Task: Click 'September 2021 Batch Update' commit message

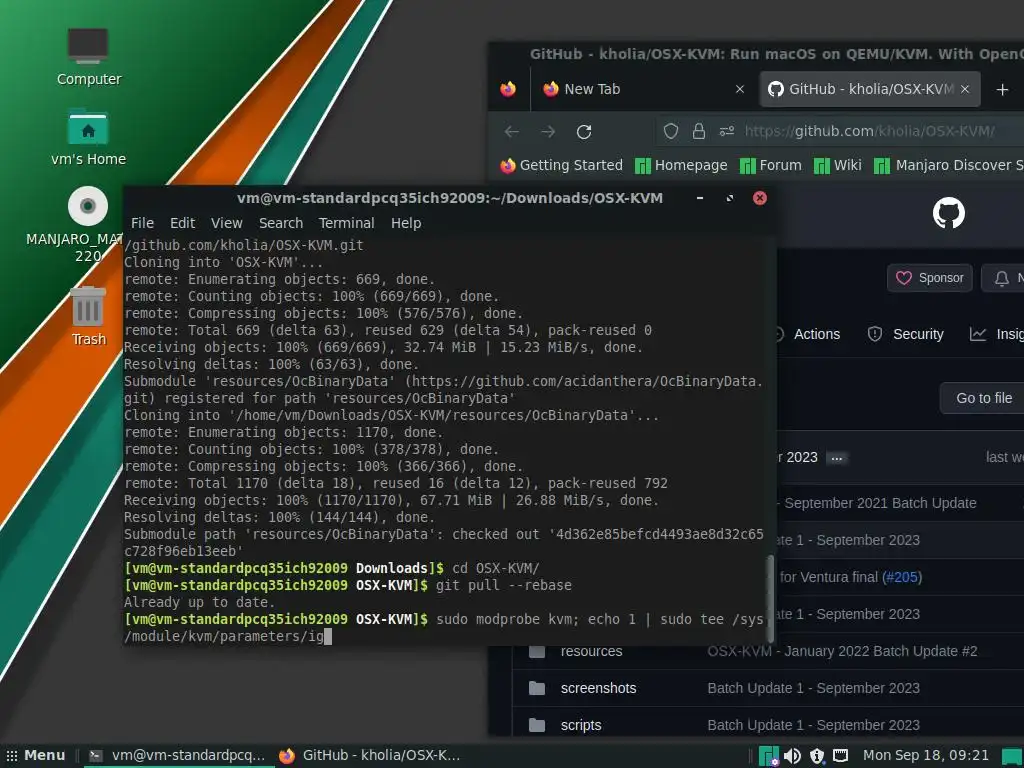Action: click(880, 504)
